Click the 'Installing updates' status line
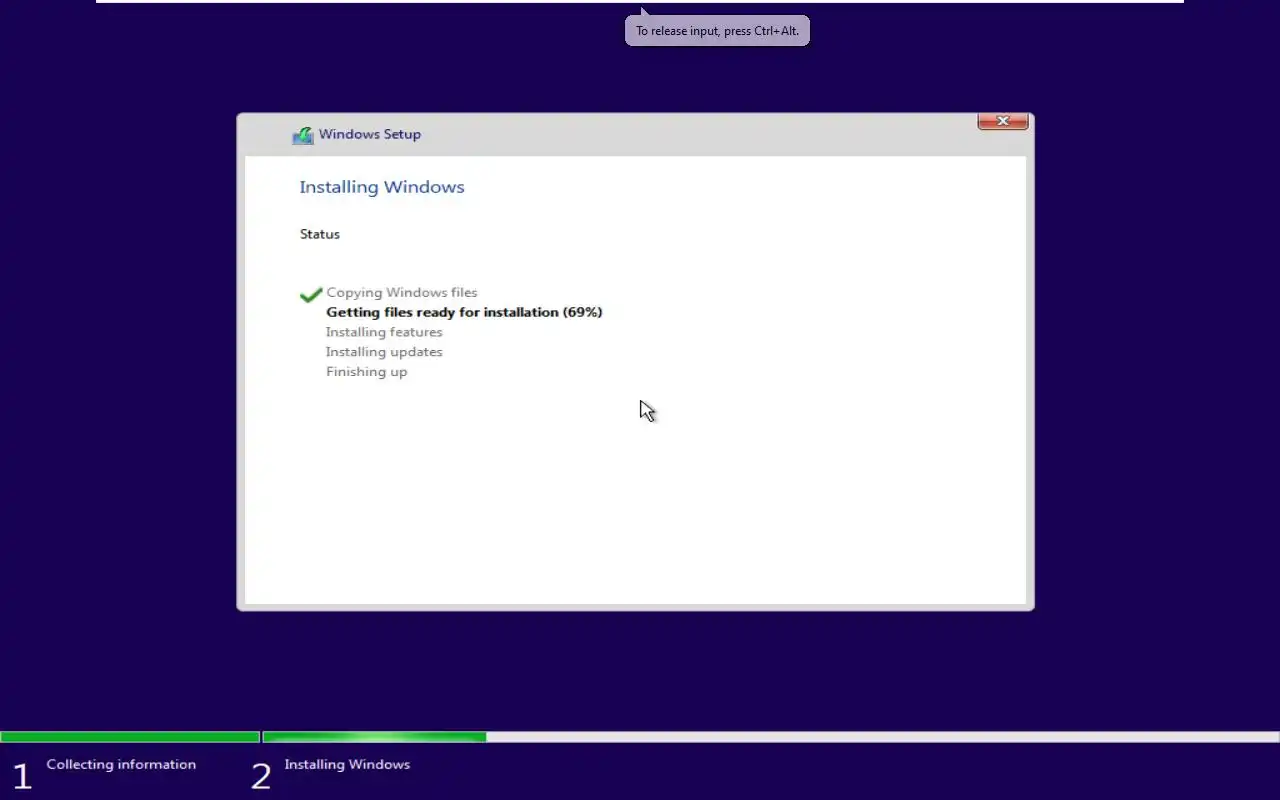The height and width of the screenshot is (800, 1280). pyautogui.click(x=384, y=352)
